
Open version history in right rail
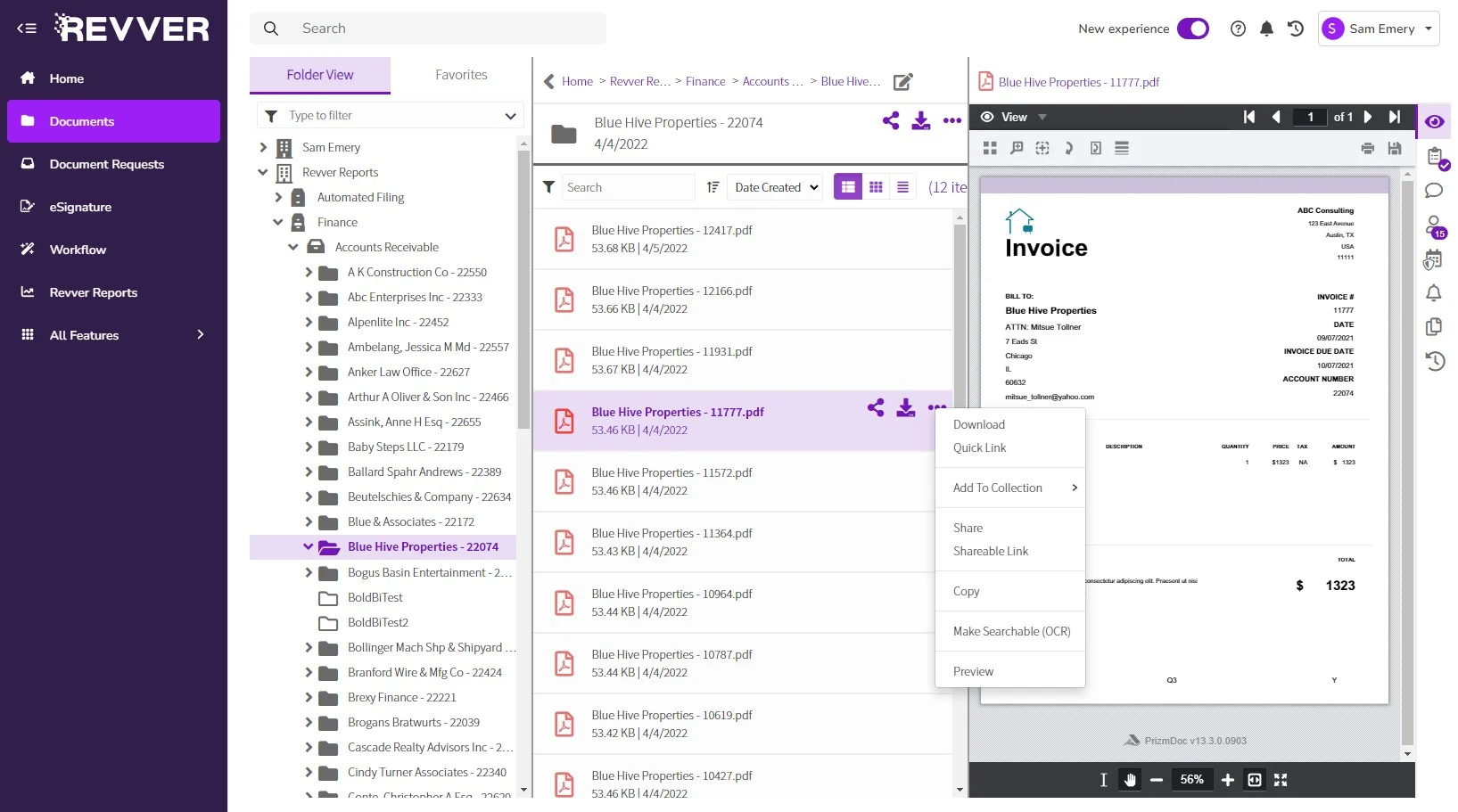pyautogui.click(x=1434, y=361)
